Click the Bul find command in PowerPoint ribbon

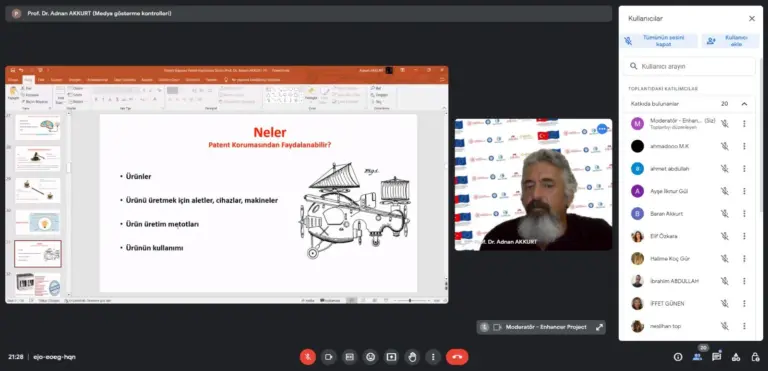tap(377, 88)
